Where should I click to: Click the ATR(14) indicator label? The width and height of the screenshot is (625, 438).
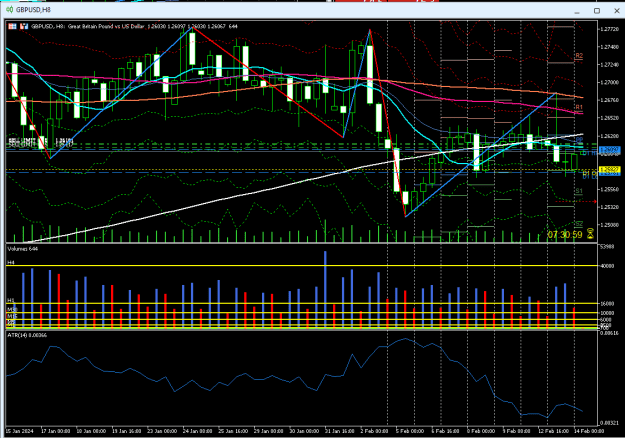(27, 335)
